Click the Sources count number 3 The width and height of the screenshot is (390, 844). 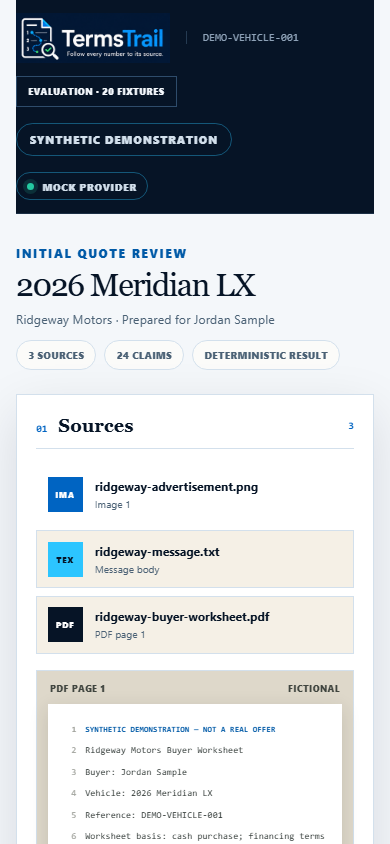[x=351, y=426]
